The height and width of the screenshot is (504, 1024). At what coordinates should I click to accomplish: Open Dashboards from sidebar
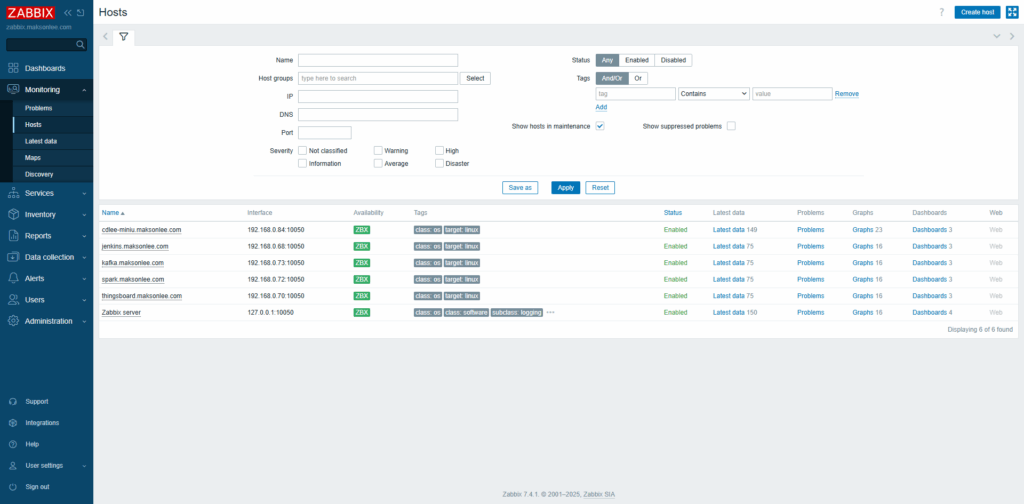[45, 69]
